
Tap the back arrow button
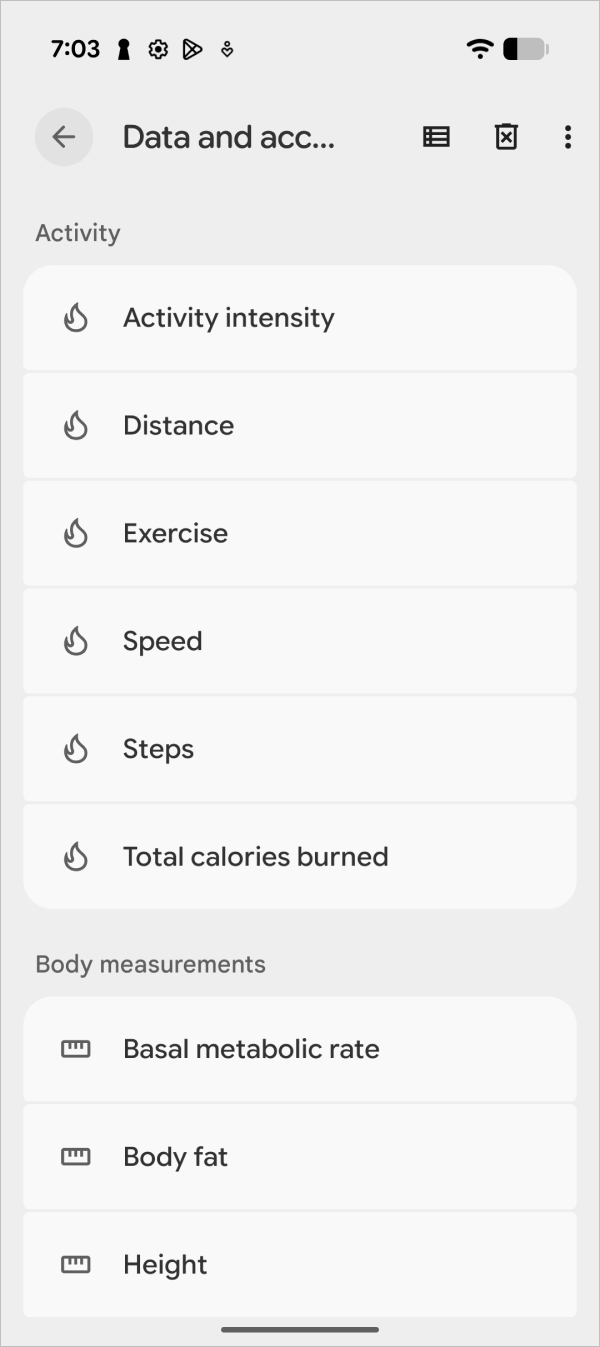[x=64, y=137]
